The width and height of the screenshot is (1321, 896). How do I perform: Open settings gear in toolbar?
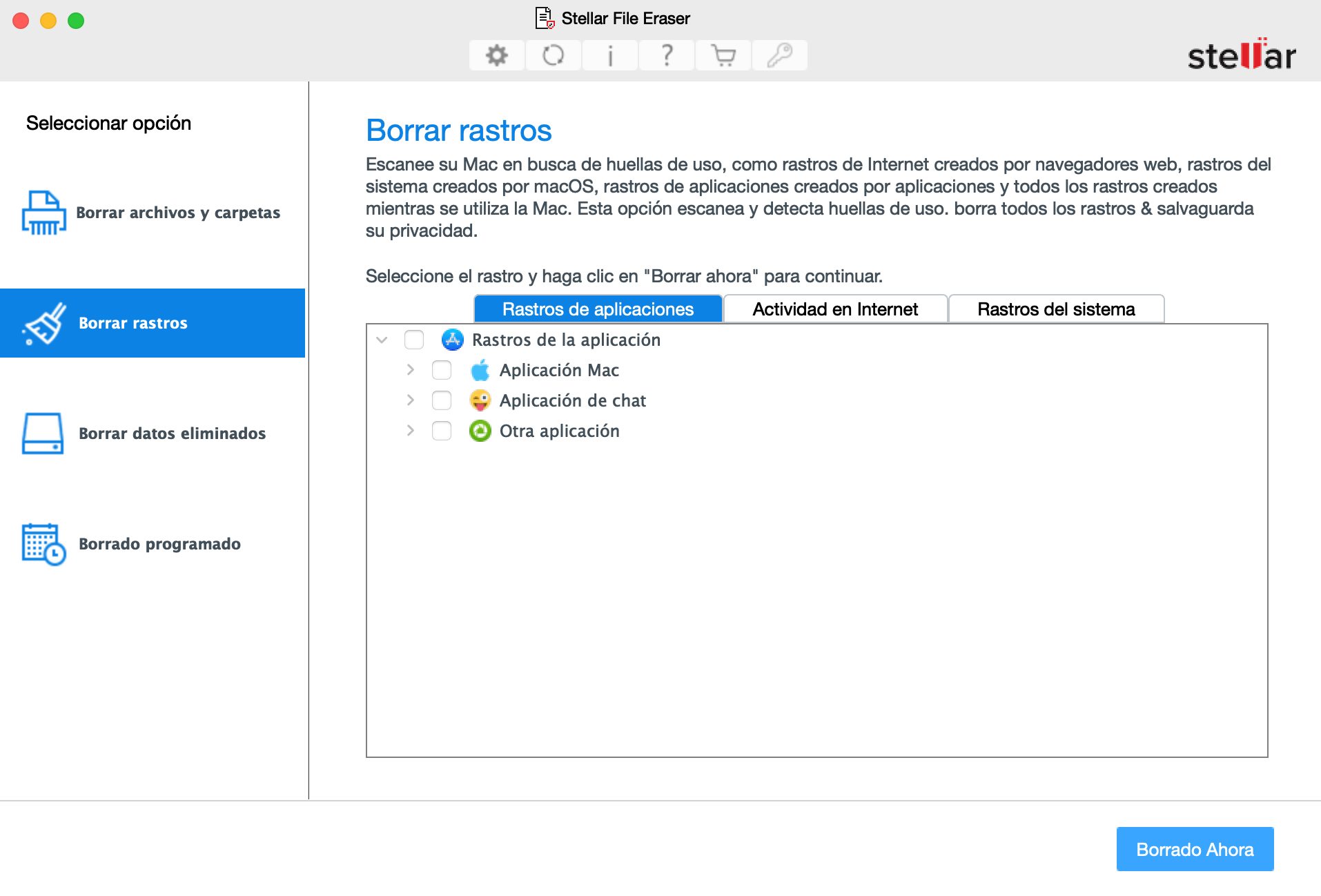tap(497, 55)
